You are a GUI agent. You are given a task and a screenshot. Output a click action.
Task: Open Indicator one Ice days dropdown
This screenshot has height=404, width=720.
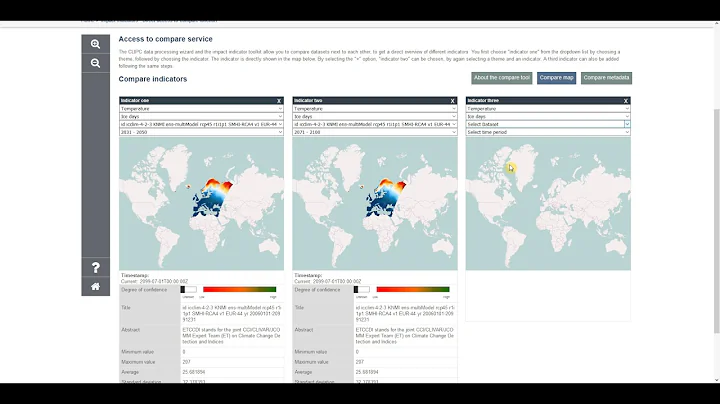tap(202, 117)
